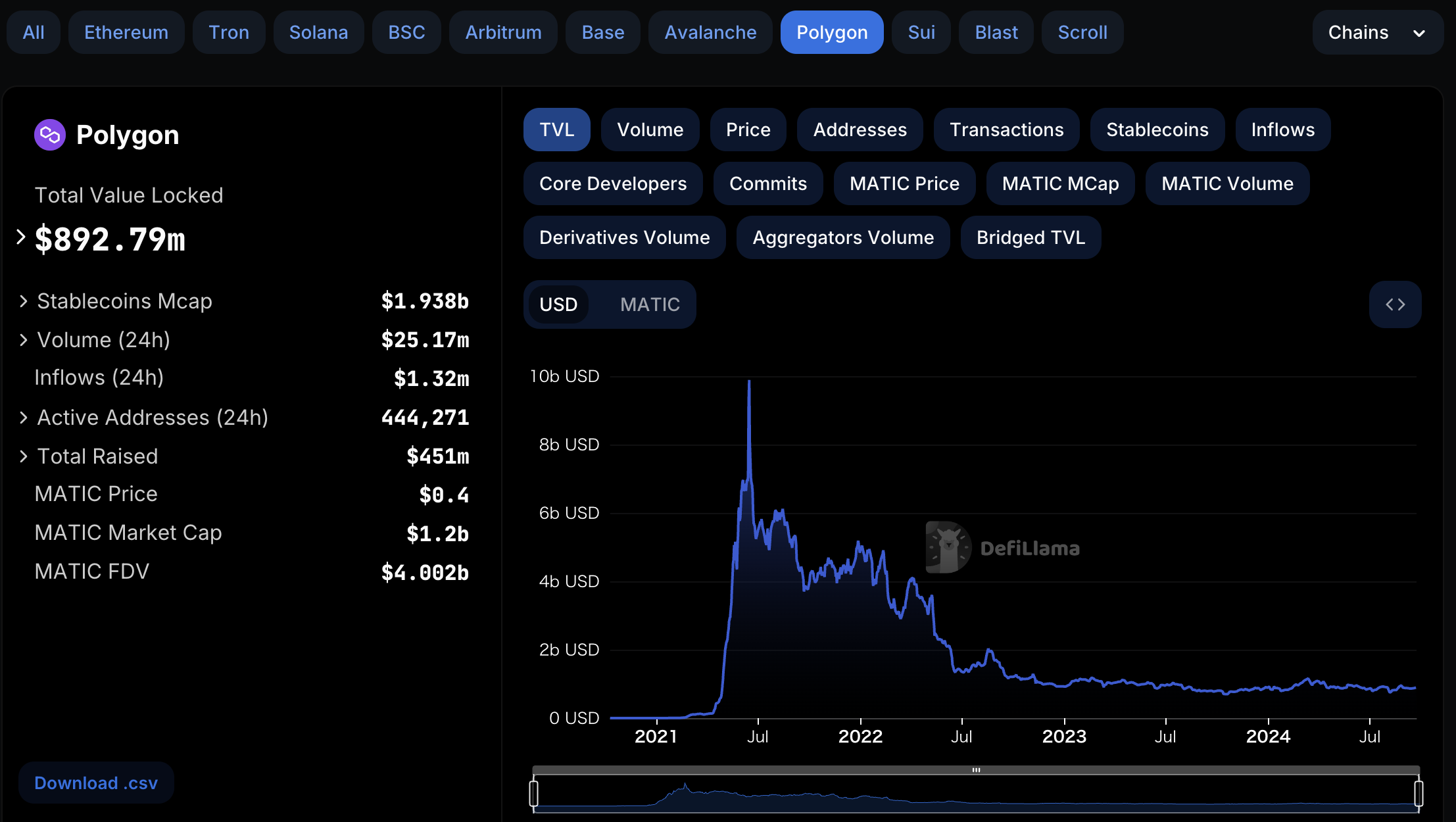Click the MATIC FDV label
Image resolution: width=1456 pixels, height=822 pixels.
point(92,571)
